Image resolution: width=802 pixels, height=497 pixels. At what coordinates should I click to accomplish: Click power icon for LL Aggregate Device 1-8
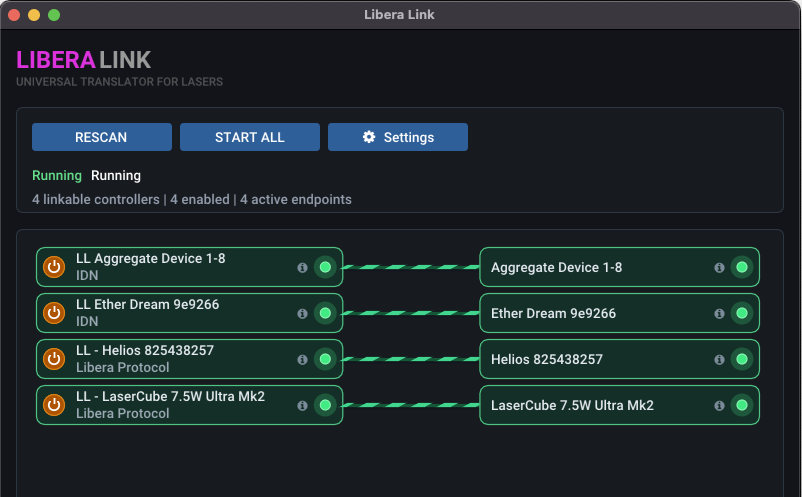(54, 267)
